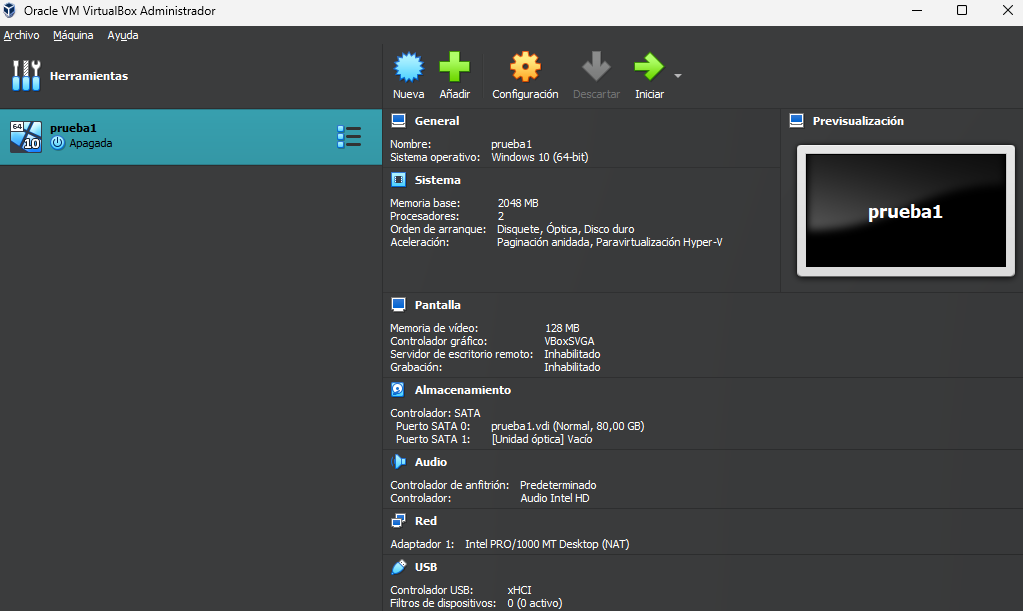
Task: Click 'Audio Intel HD' controller value
Action: click(555, 498)
